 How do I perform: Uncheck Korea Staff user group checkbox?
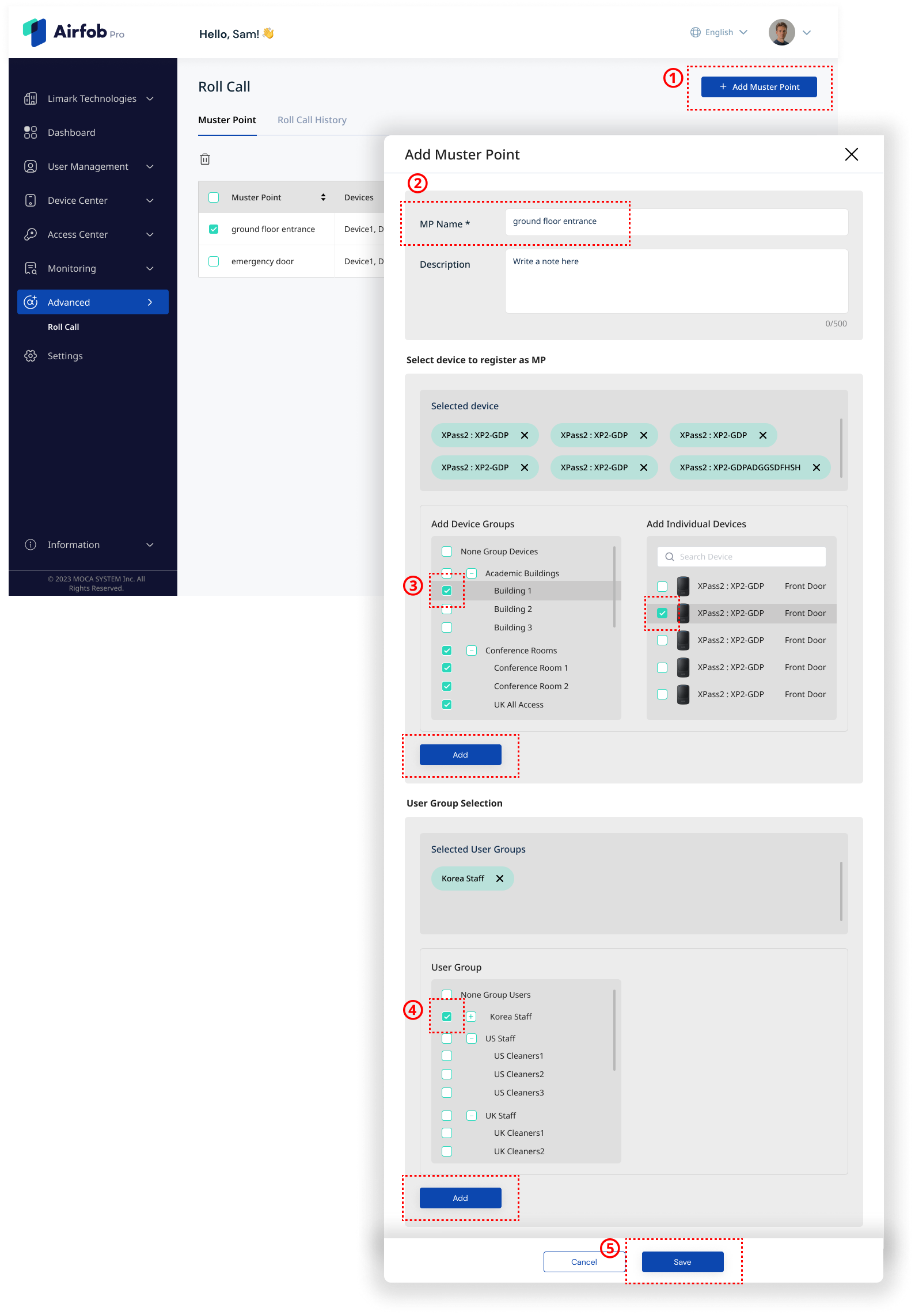(447, 1017)
